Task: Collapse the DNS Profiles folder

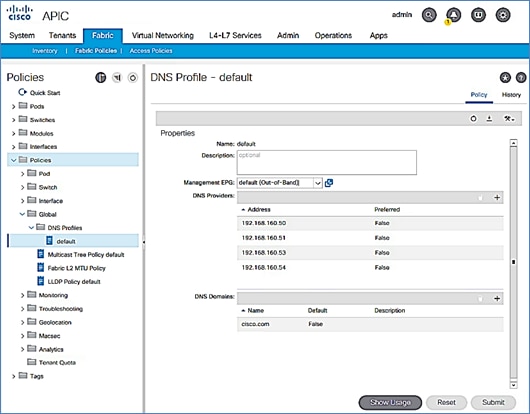Action: click(x=31, y=227)
